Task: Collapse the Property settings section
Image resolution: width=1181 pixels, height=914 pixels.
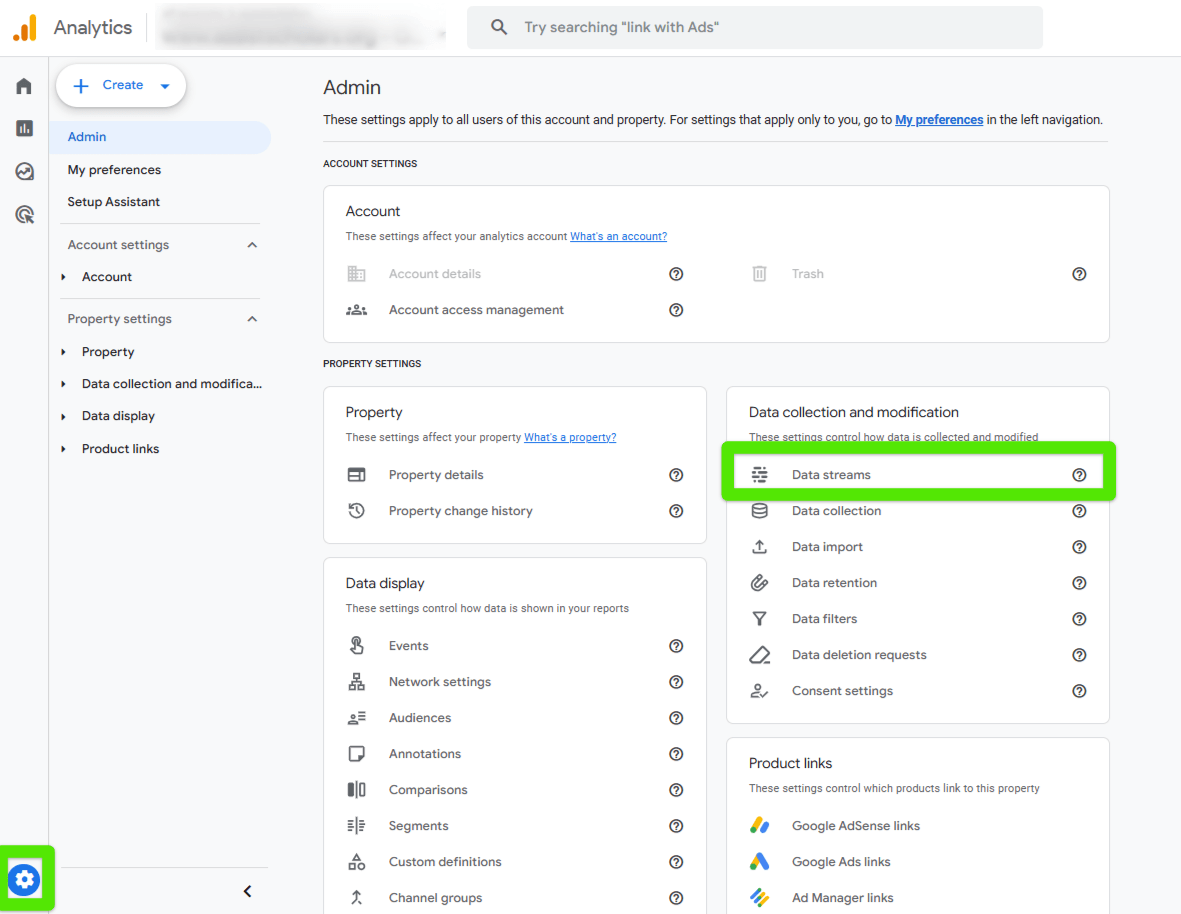Action: pos(252,319)
